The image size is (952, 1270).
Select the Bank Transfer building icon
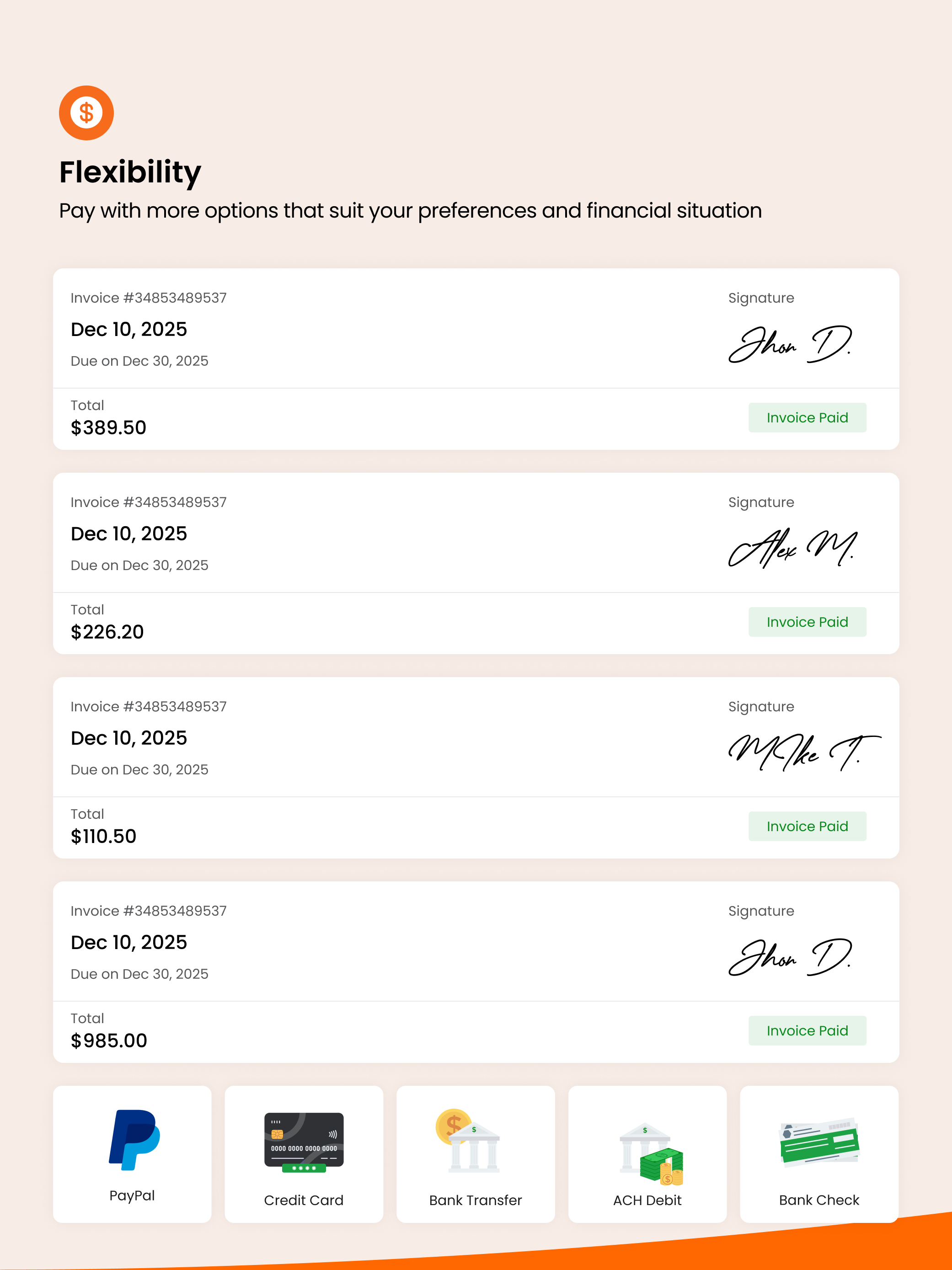[x=467, y=1140]
